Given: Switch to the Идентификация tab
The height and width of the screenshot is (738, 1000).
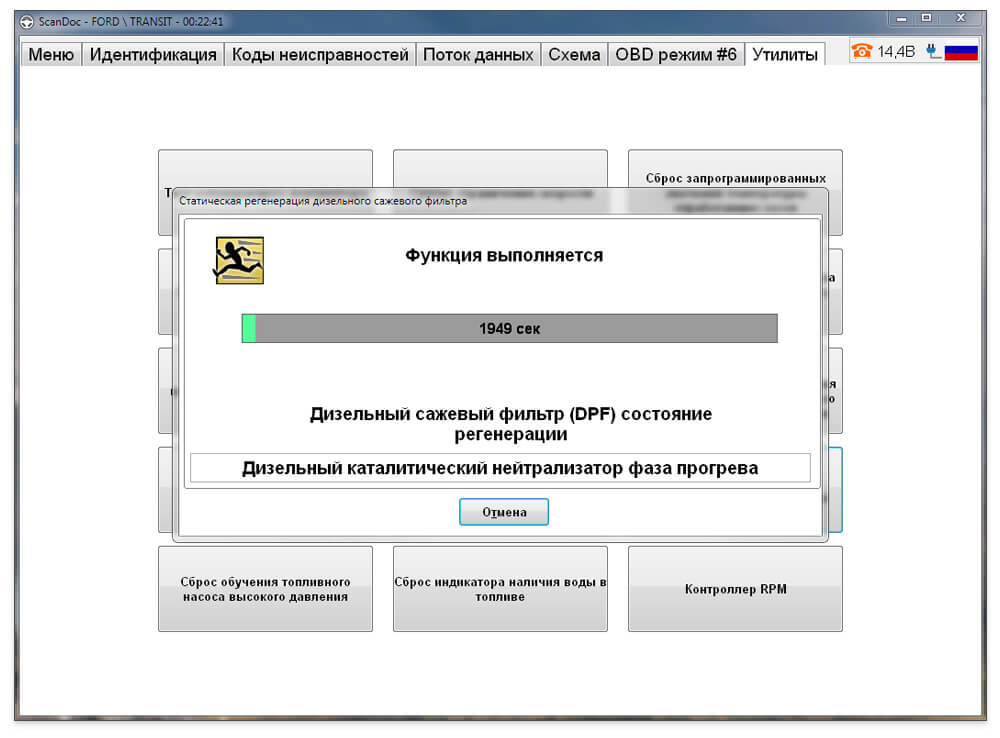Looking at the screenshot, I should coord(153,55).
